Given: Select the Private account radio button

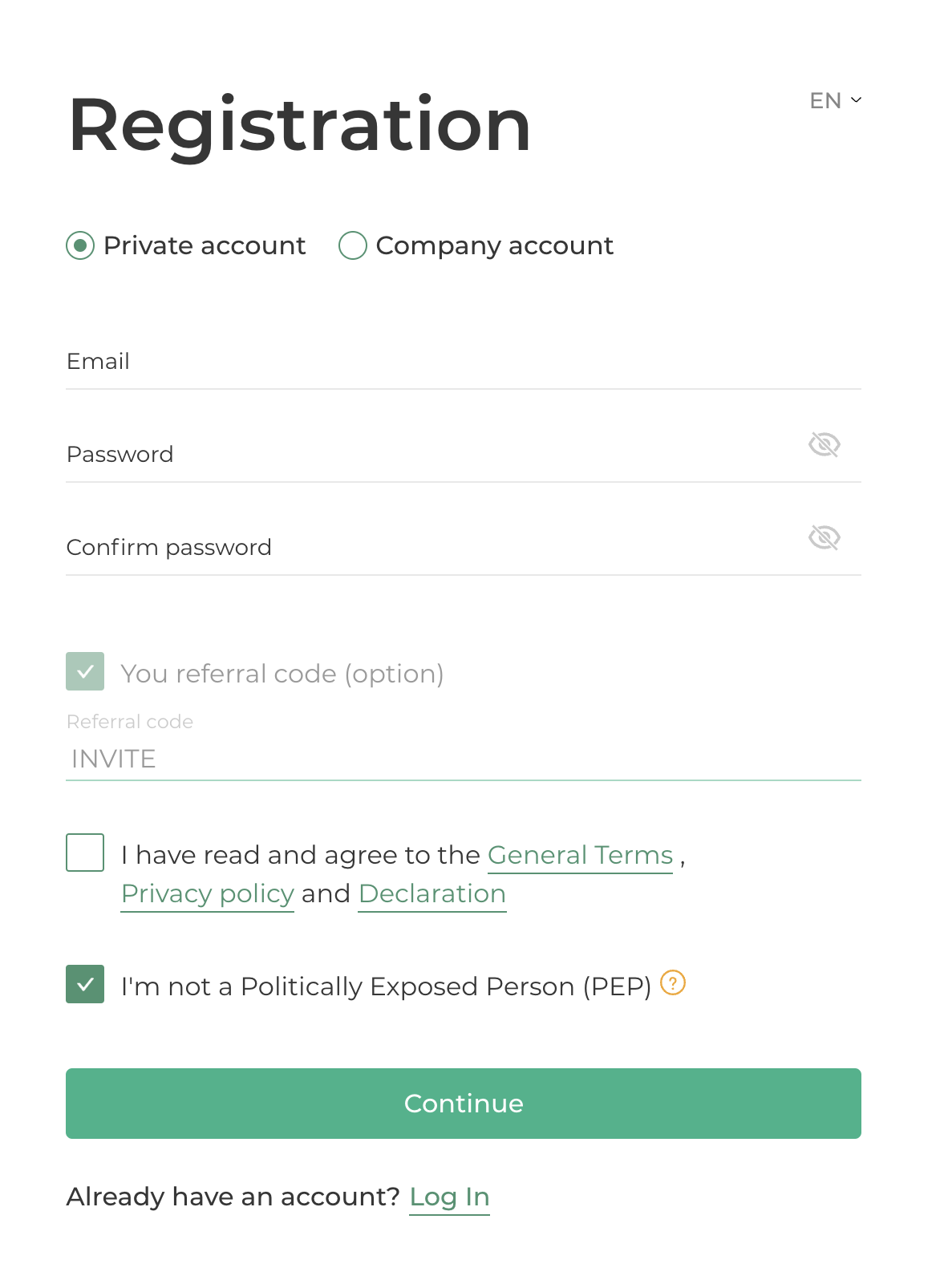Looking at the screenshot, I should tap(80, 245).
